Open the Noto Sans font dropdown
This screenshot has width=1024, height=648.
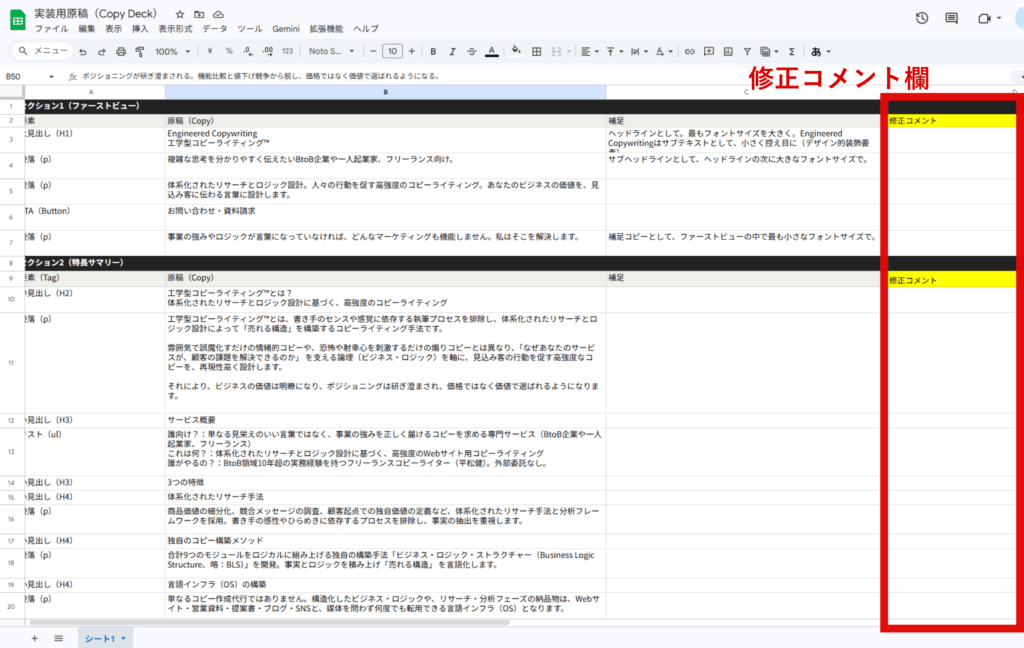[330, 51]
